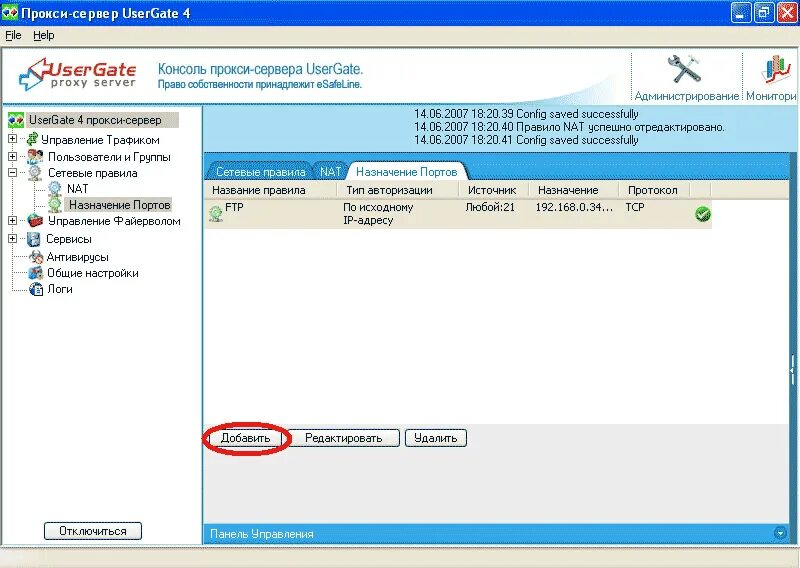This screenshot has width=800, height=568.
Task: Open the File menu
Action: pyautogui.click(x=13, y=35)
